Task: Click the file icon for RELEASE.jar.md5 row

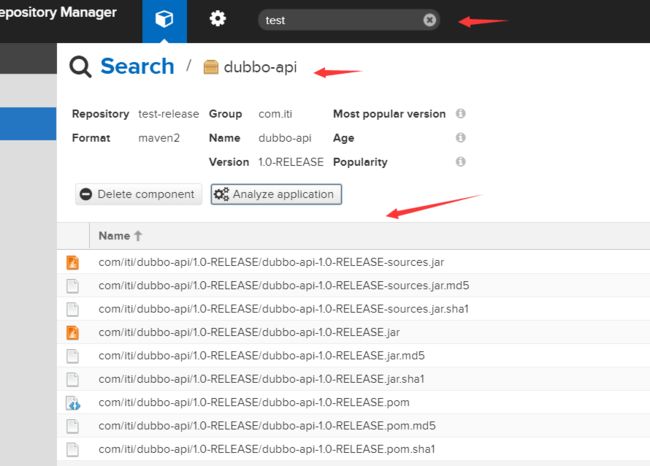Action: [73, 356]
